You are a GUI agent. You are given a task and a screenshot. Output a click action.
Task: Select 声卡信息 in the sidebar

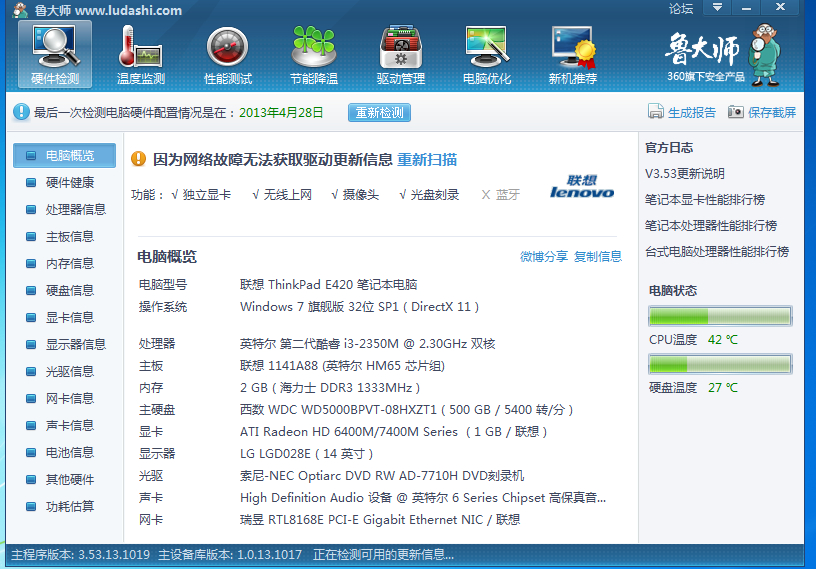pos(65,425)
